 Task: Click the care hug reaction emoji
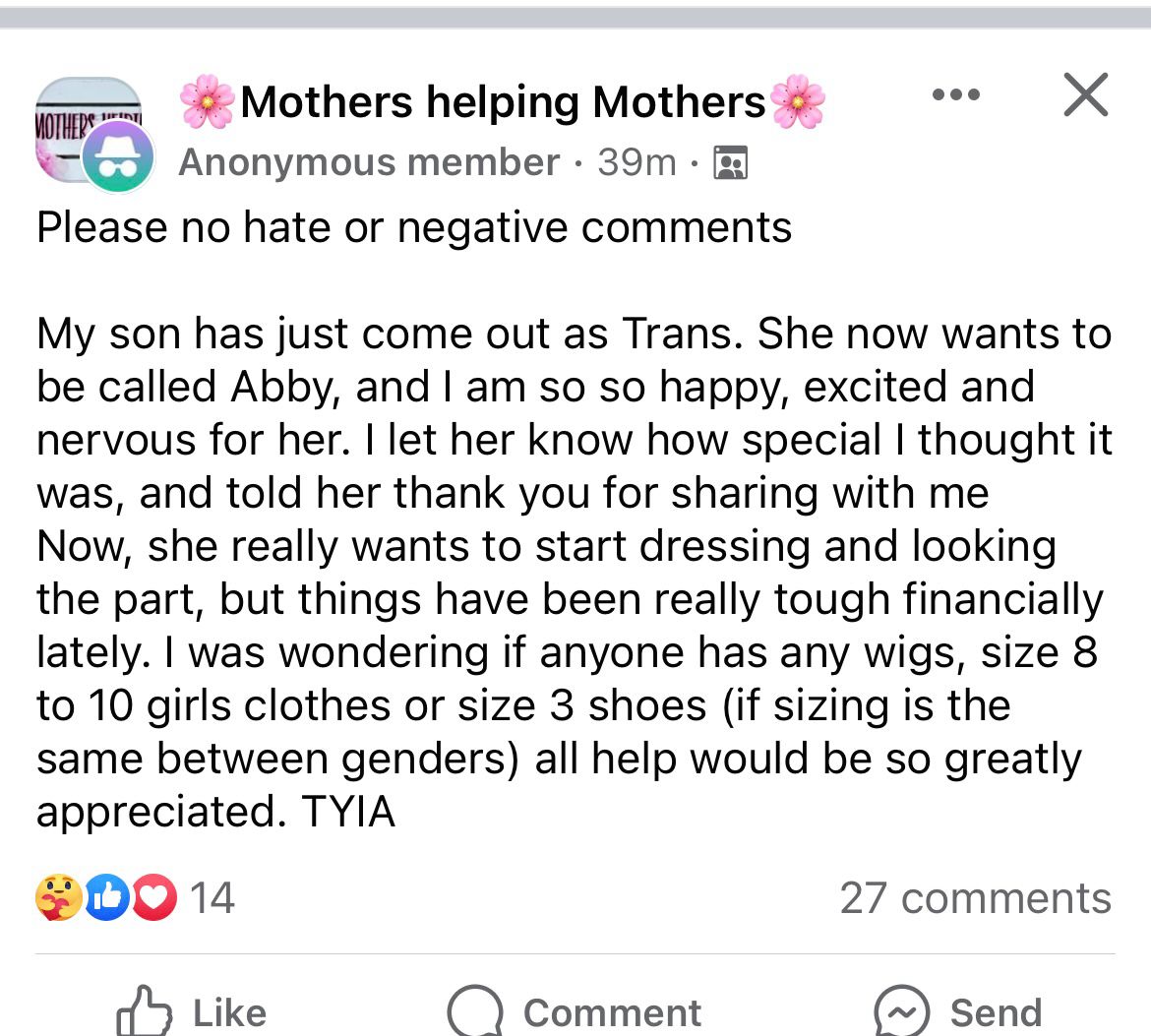[59, 897]
